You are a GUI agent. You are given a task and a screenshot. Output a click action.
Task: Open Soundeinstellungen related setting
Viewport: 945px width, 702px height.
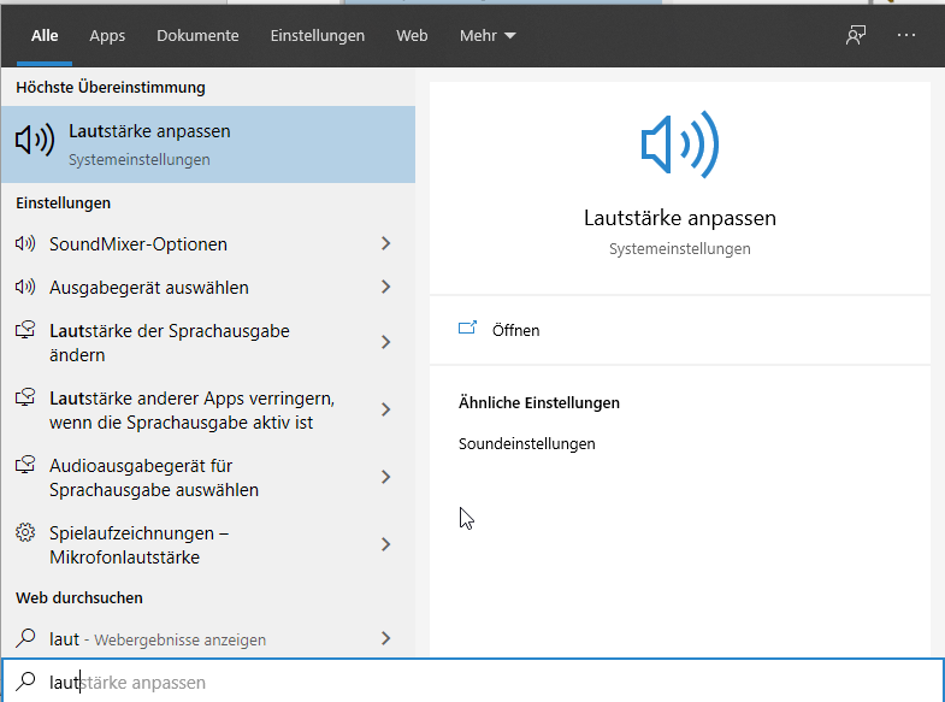pos(527,444)
